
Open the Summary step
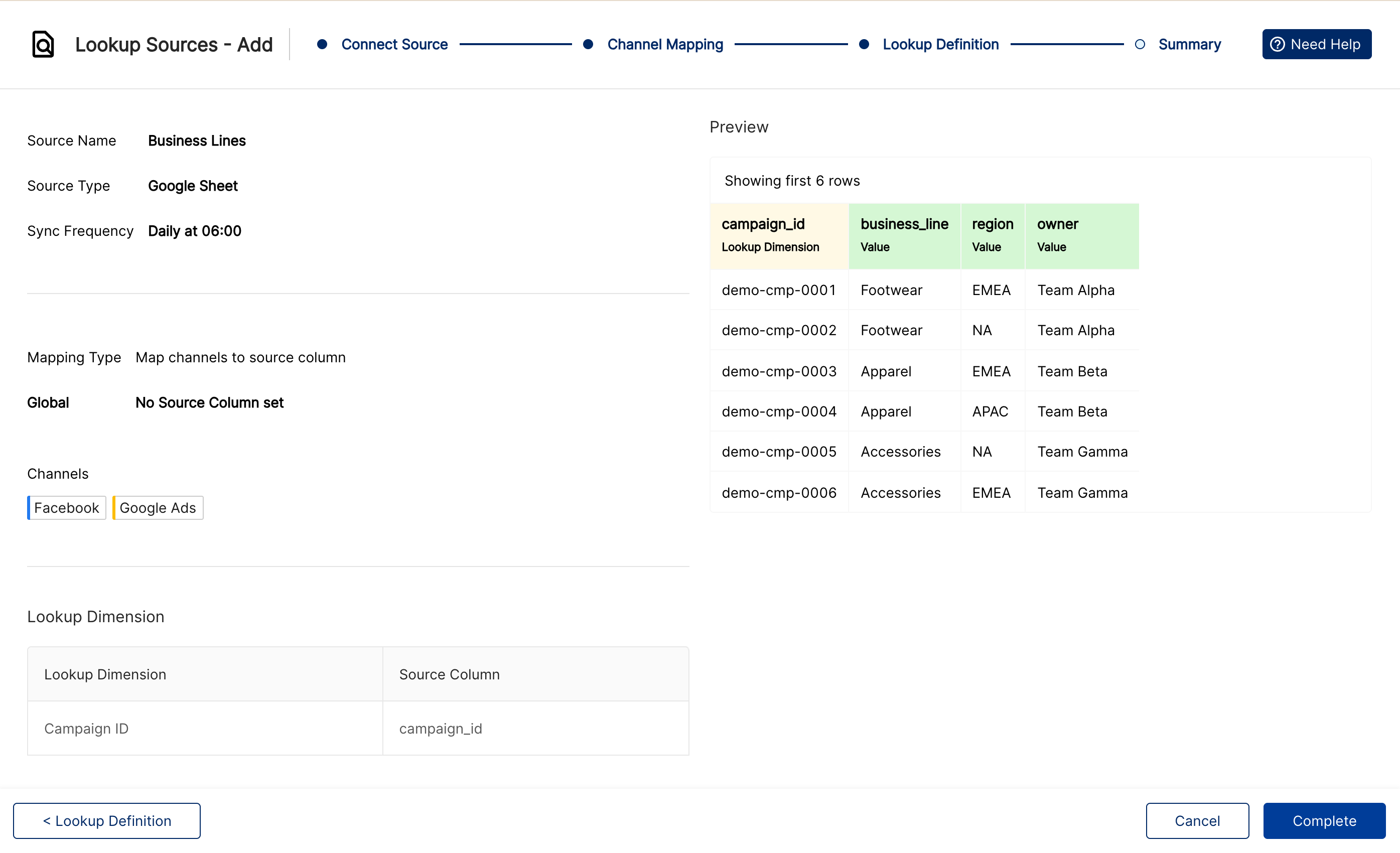(x=1189, y=44)
